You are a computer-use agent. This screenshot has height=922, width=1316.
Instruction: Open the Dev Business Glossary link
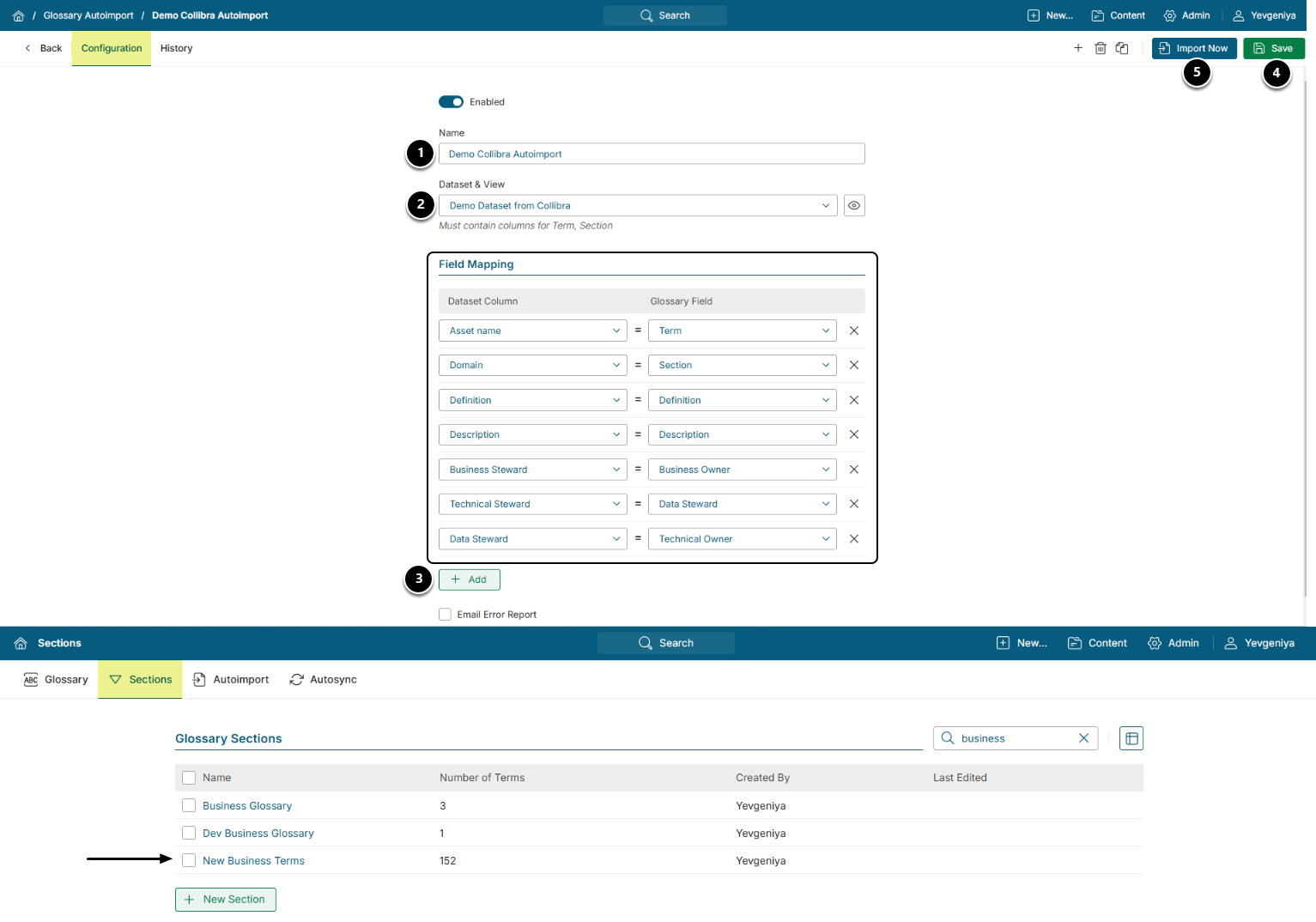tap(258, 834)
